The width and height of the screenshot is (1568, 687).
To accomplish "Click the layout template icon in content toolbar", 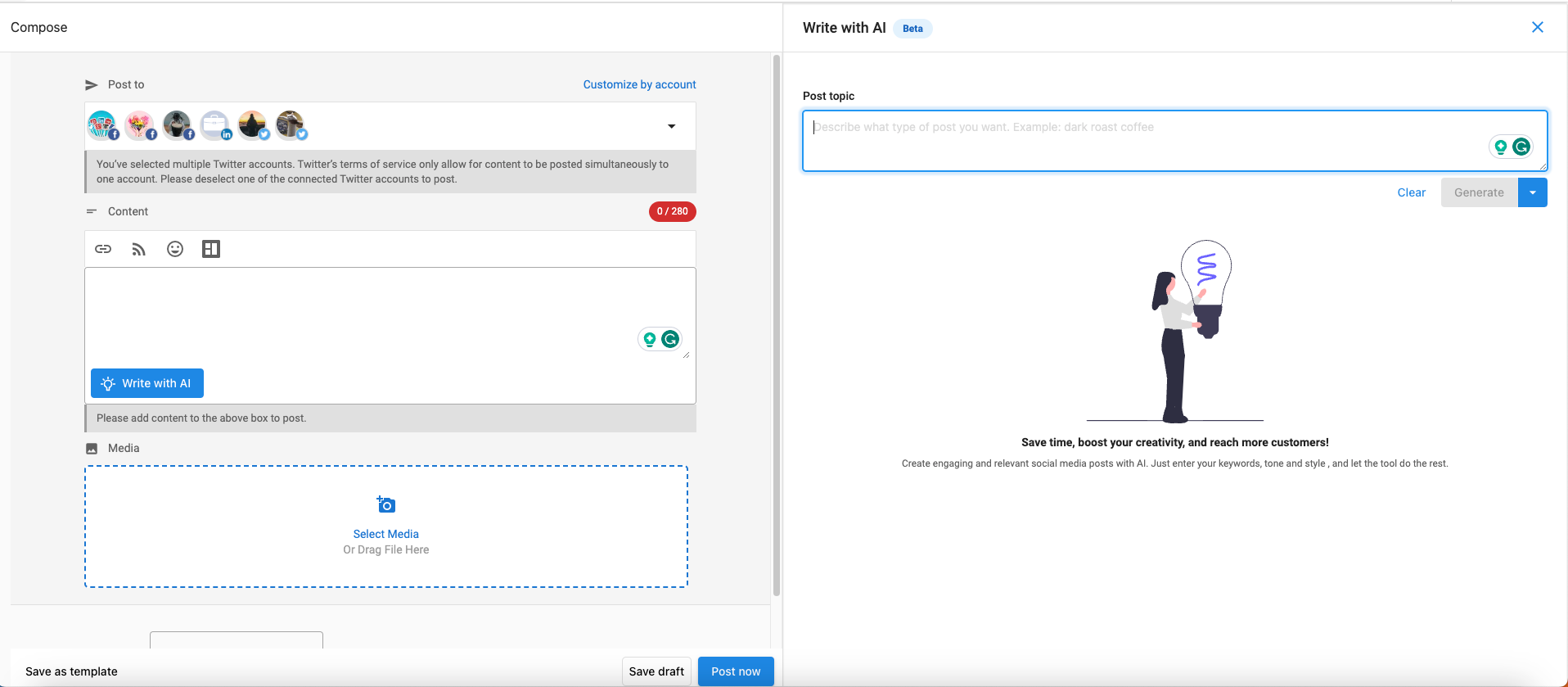I will point(211,249).
